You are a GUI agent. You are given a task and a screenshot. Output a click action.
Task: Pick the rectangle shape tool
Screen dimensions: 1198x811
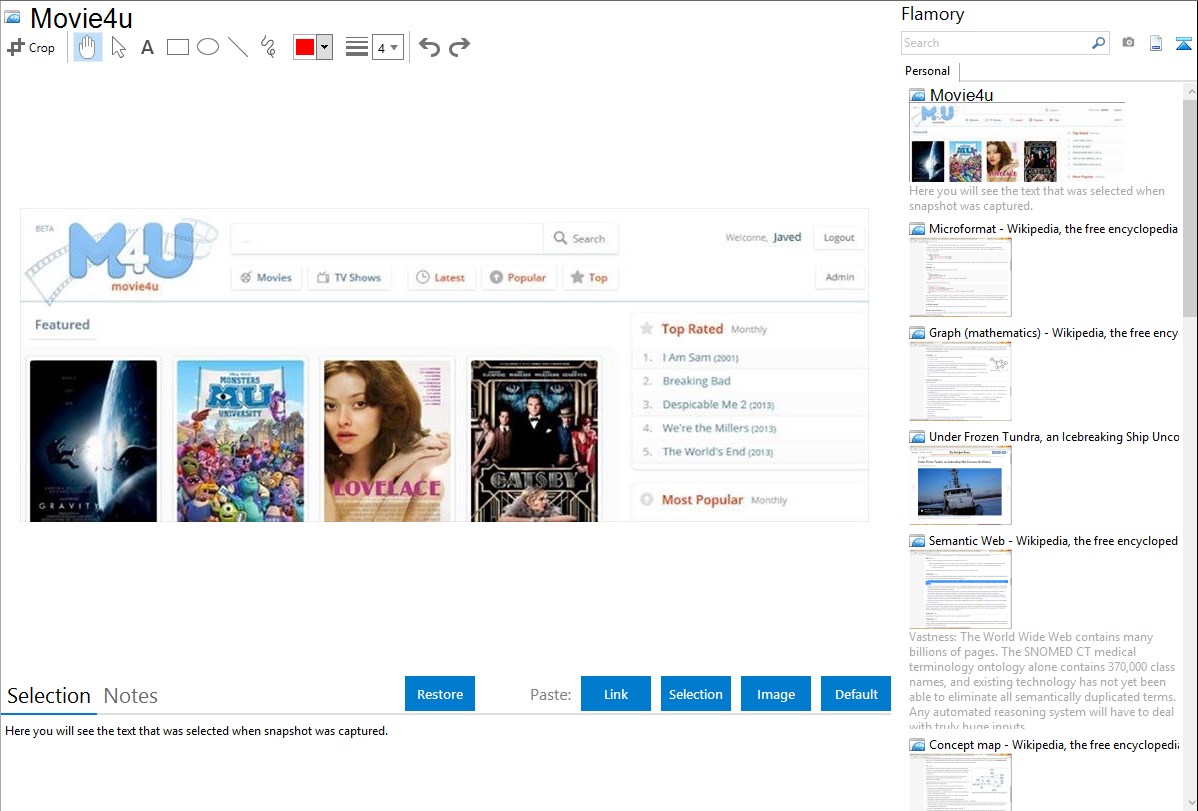pos(178,47)
